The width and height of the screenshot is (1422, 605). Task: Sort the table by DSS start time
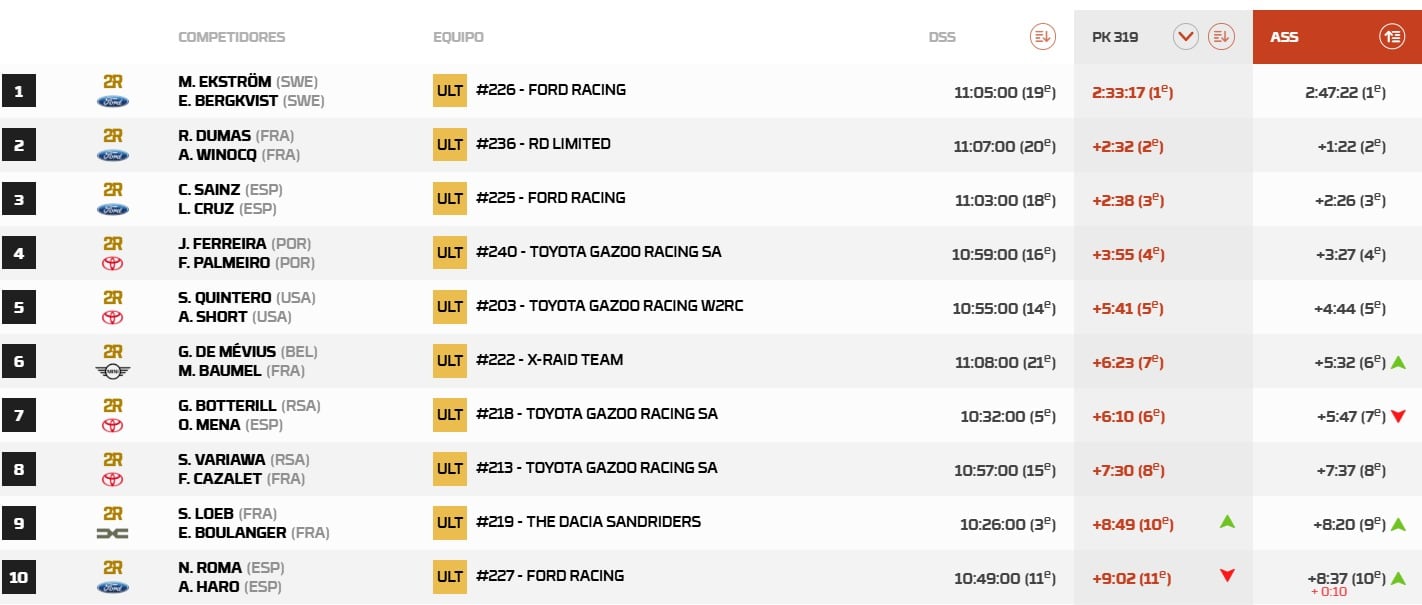click(1042, 37)
